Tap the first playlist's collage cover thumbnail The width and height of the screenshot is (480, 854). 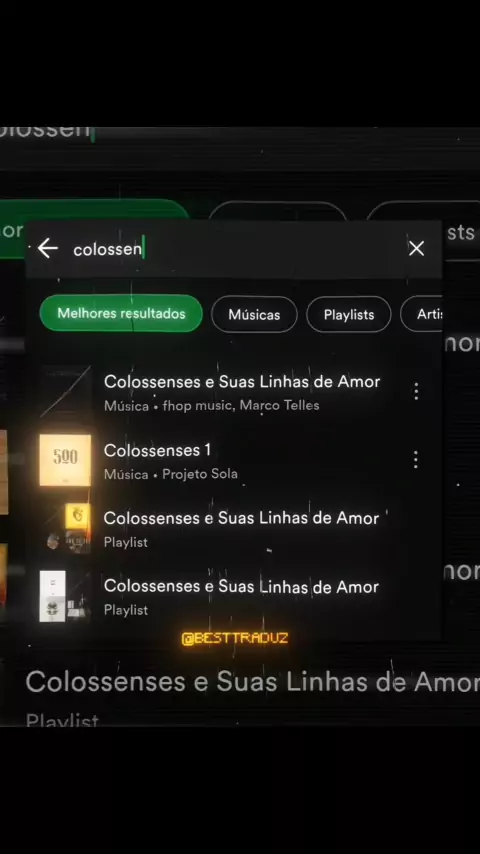(65, 528)
